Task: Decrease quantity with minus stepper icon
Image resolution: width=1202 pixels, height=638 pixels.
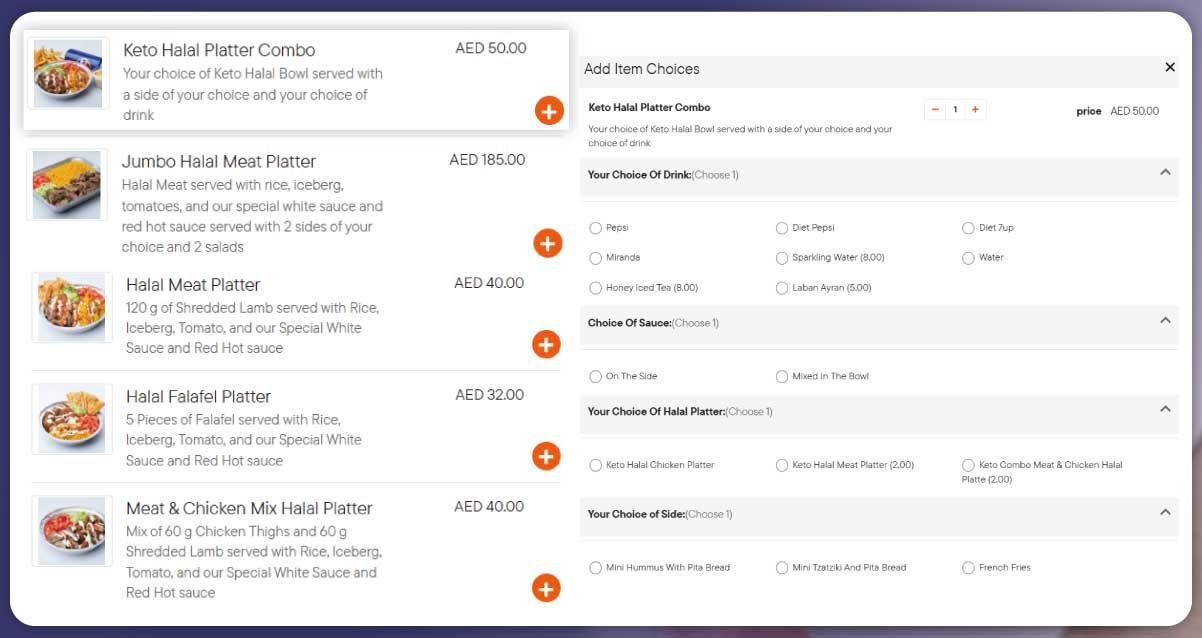Action: point(935,109)
